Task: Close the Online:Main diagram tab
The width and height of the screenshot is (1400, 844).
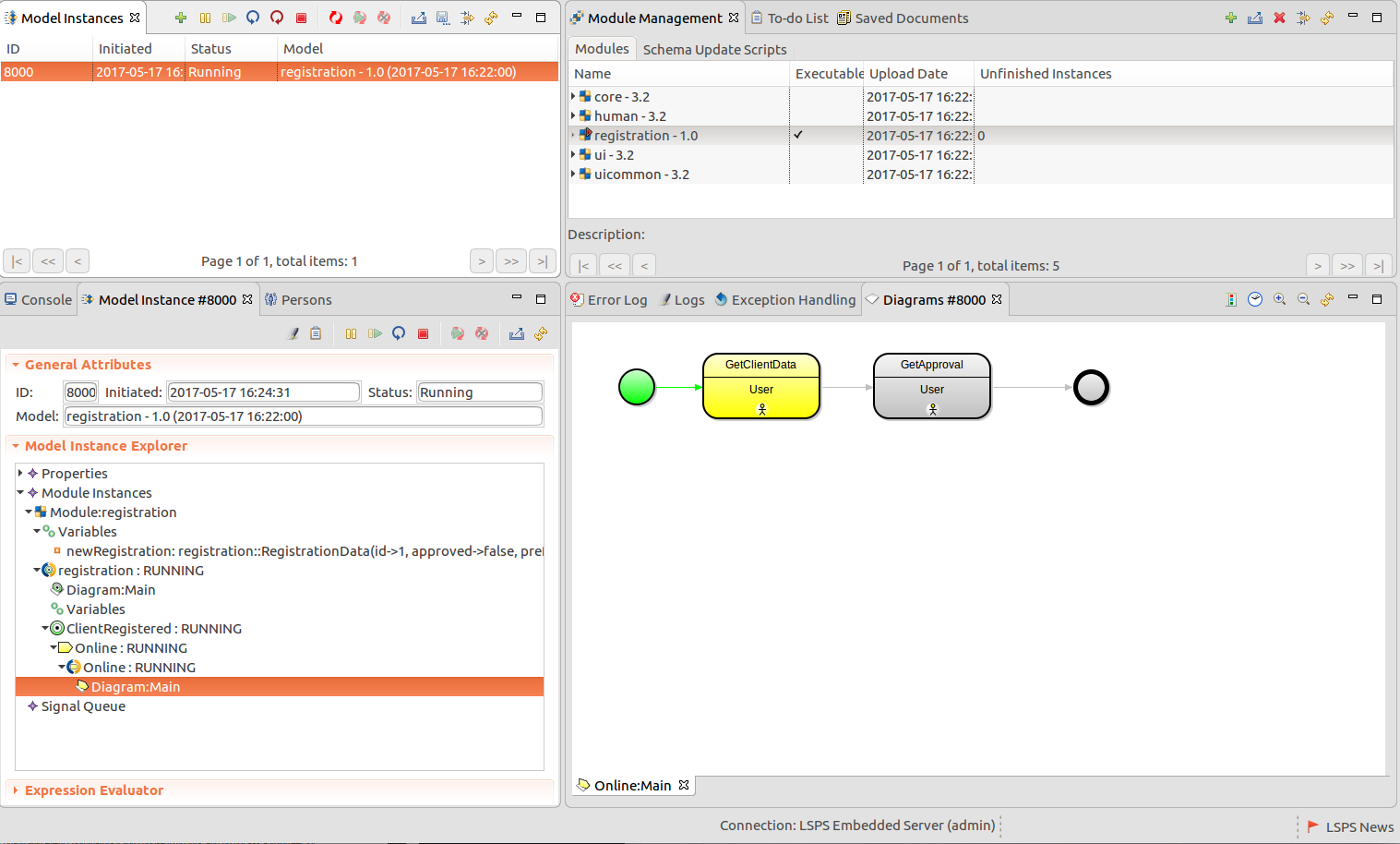Action: pyautogui.click(x=684, y=785)
